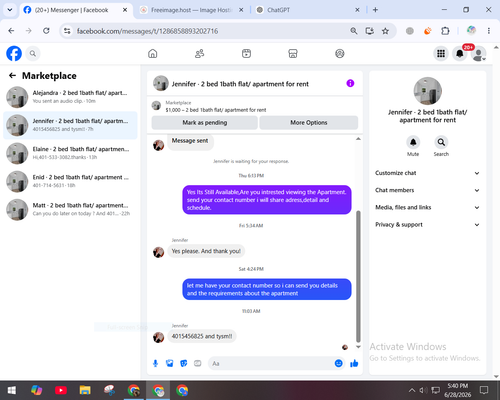Show hidden system tray icons
500x400 pixels.
pos(412,390)
